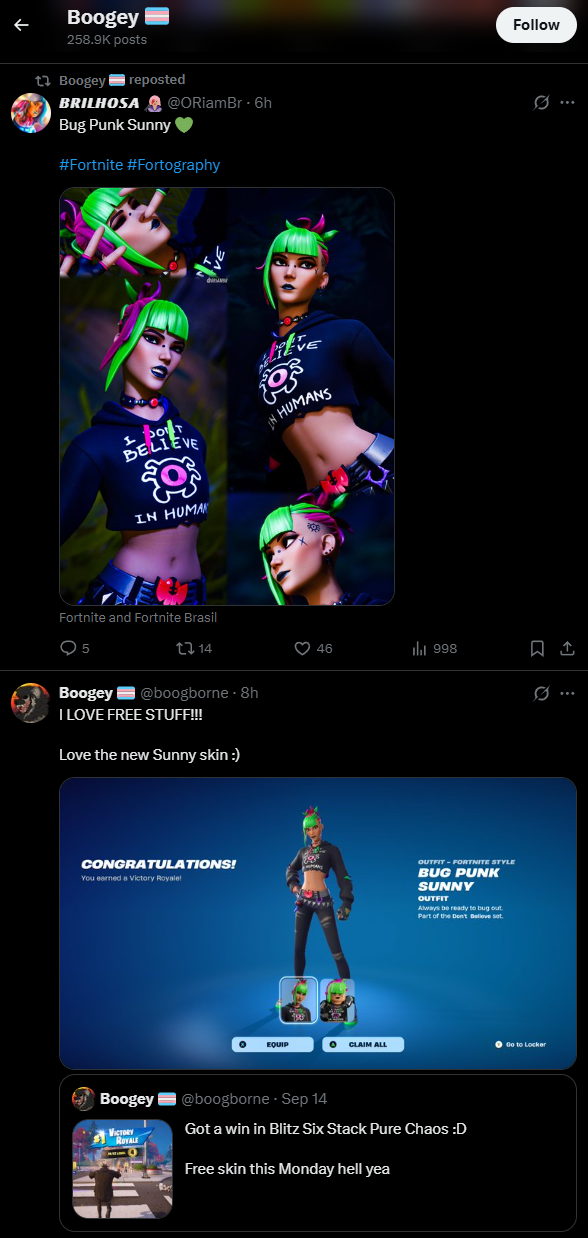Open Grok icon on Boogey's post
The height and width of the screenshot is (1238, 588).
pyautogui.click(x=542, y=693)
